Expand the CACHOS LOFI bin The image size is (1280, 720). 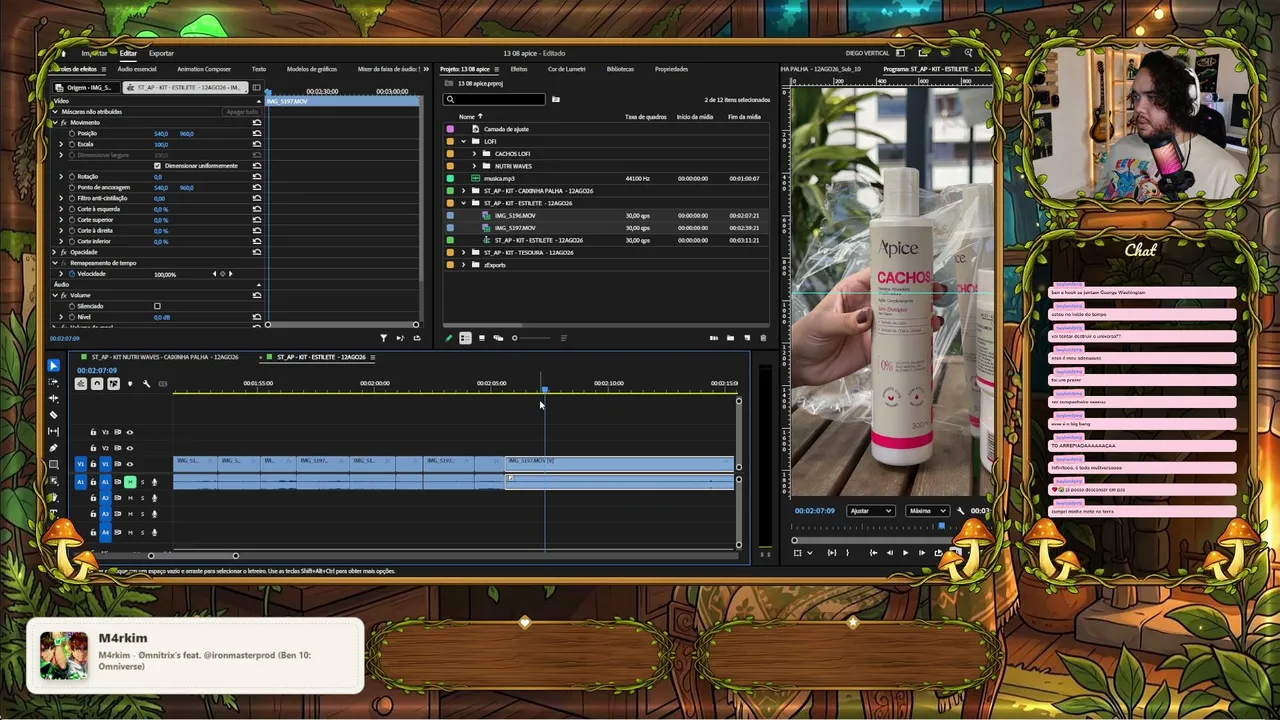point(474,154)
